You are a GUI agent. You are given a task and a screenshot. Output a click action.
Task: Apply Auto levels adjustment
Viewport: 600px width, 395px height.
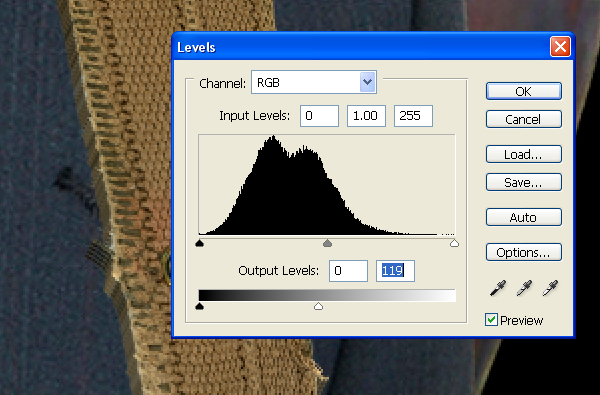tap(524, 217)
